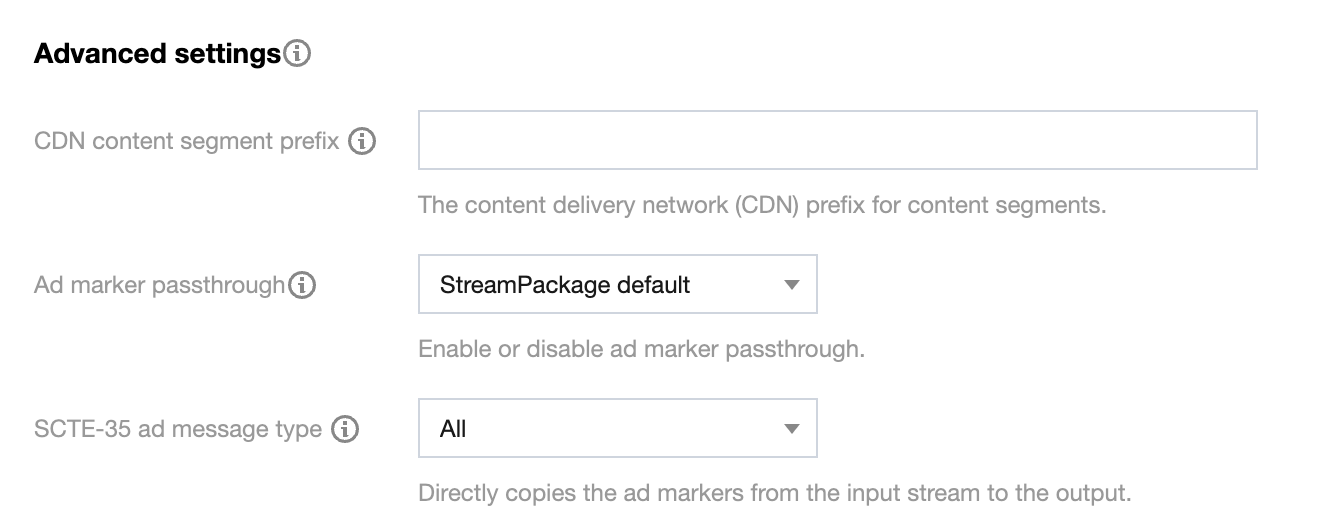Screen dimensions: 1336x528
Task: Open the Ad marker passthrough info tooltip icon
Action: 302,286
